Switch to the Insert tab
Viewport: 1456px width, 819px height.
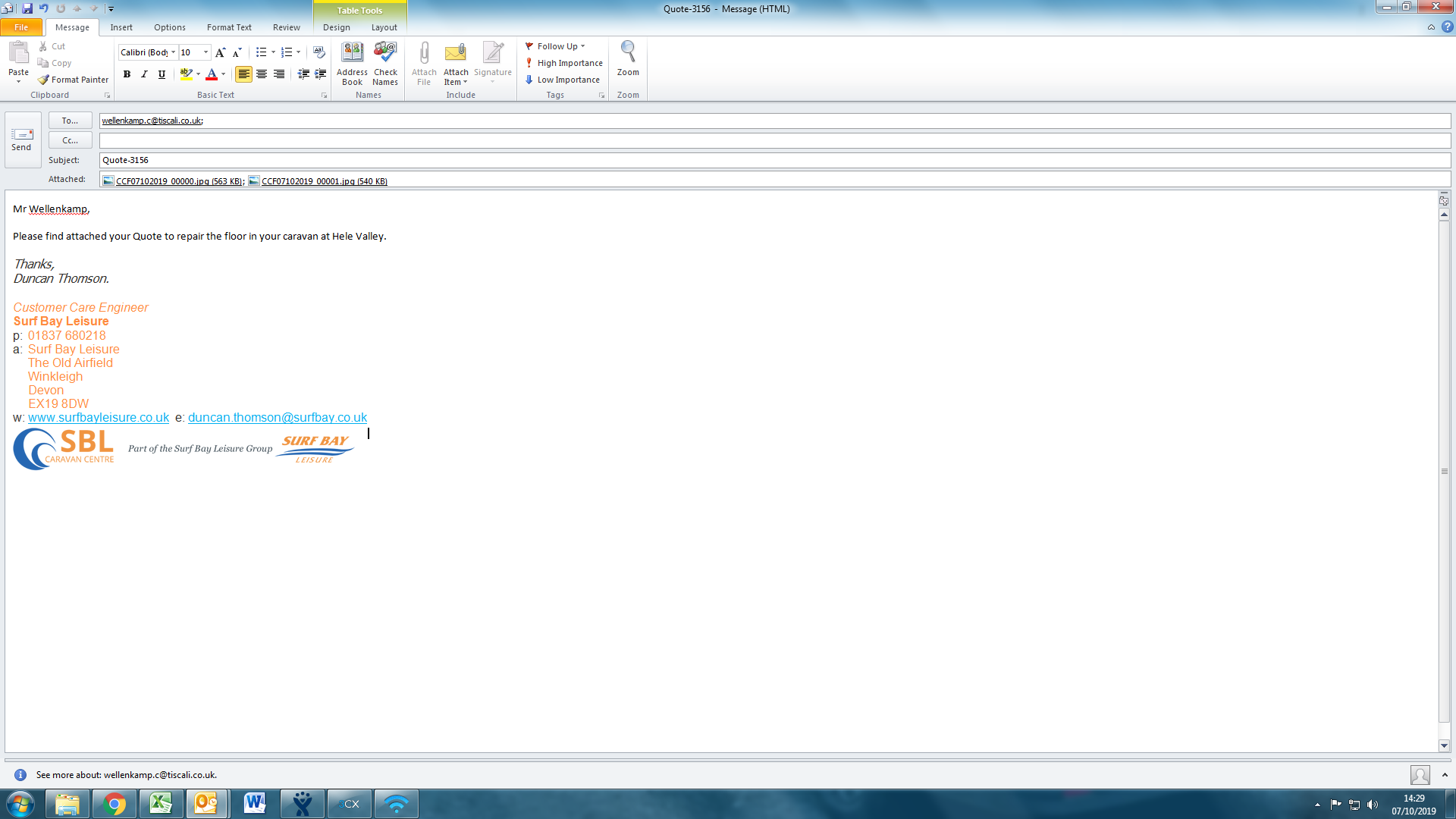click(121, 27)
